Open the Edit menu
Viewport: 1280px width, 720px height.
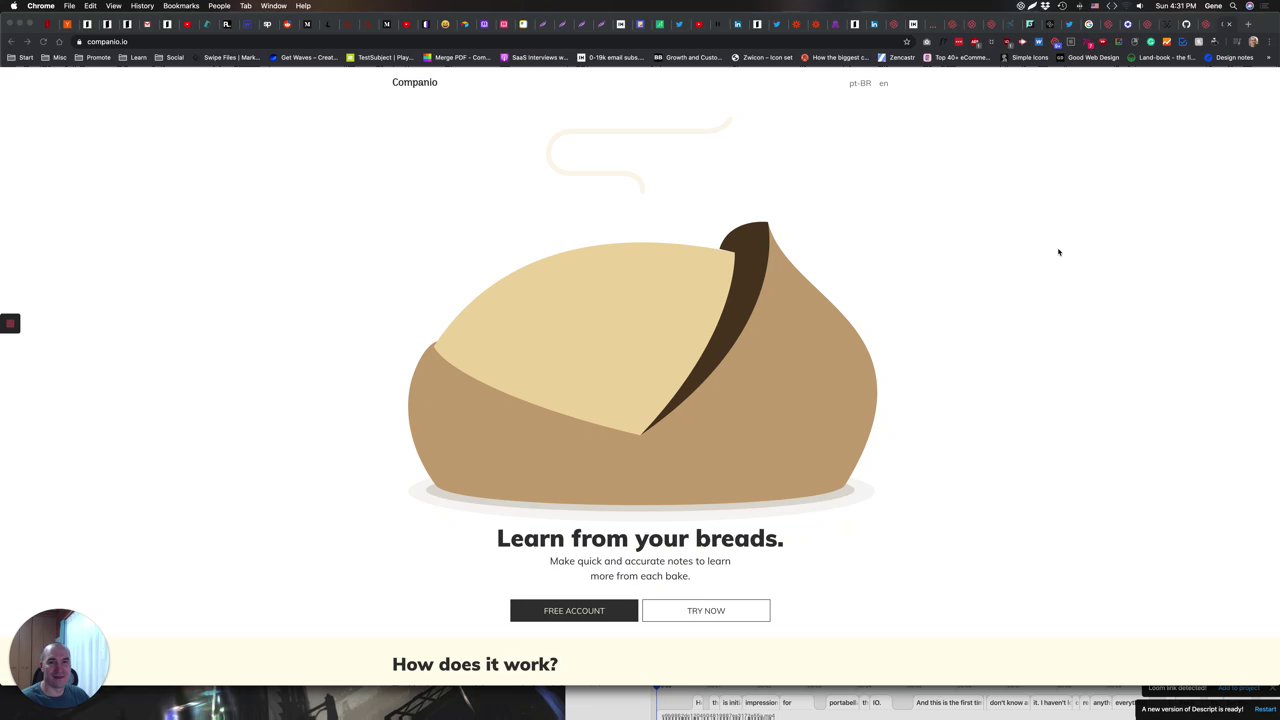(x=90, y=6)
